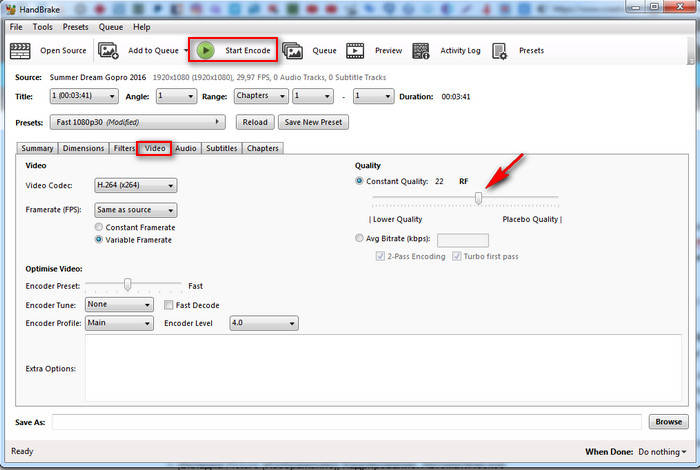Open the Help menu
This screenshot has height=470, width=700.
(x=142, y=27)
